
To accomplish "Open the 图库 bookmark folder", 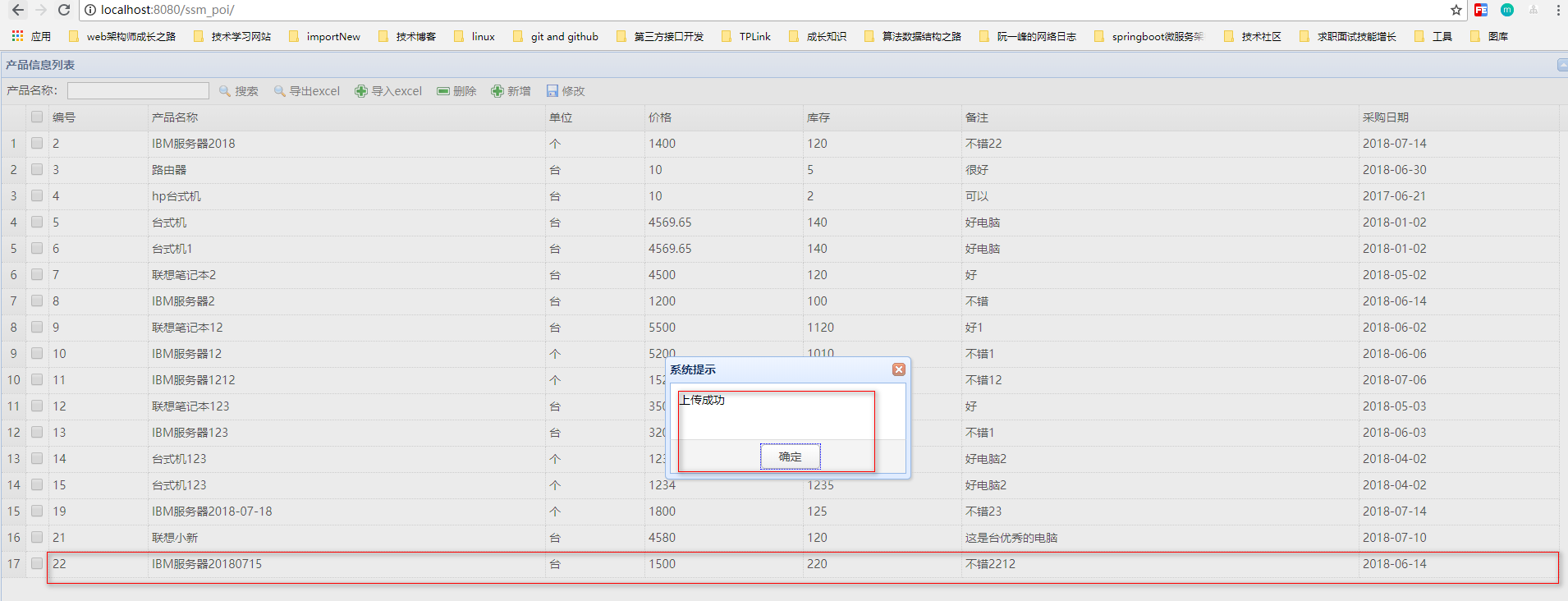I will (x=1490, y=36).
